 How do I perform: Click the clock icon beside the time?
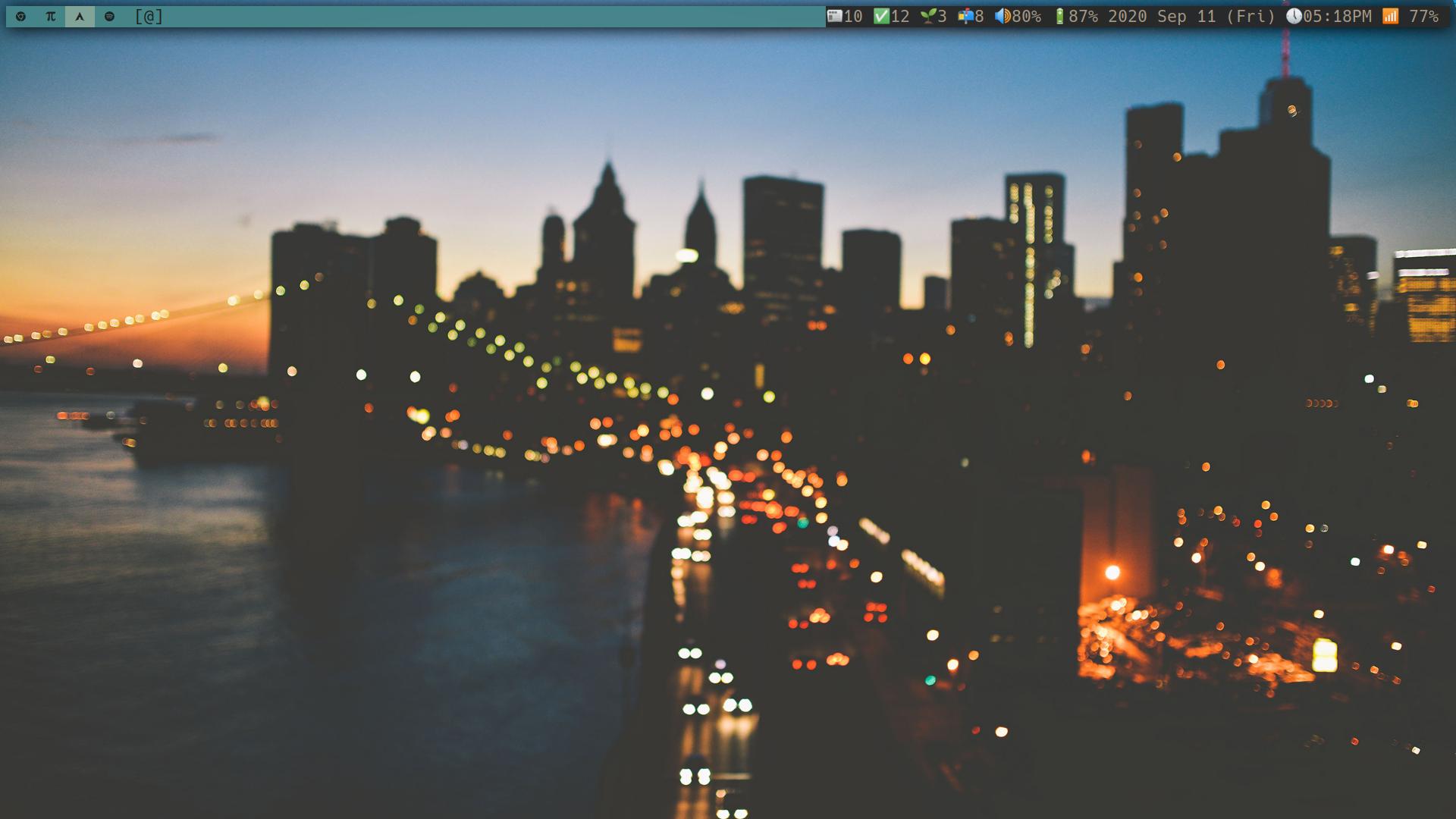point(1294,16)
